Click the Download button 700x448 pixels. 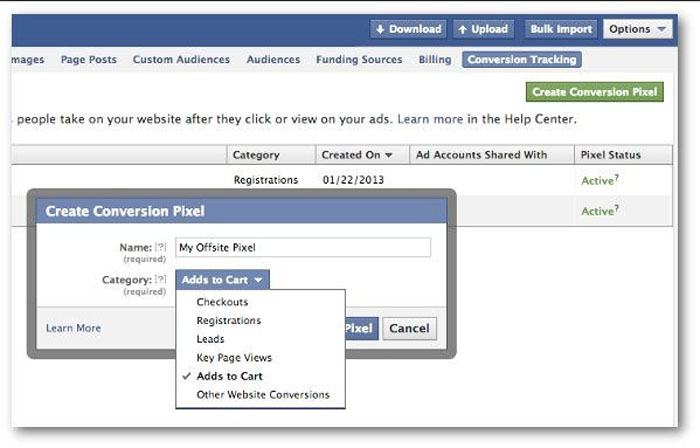point(408,29)
